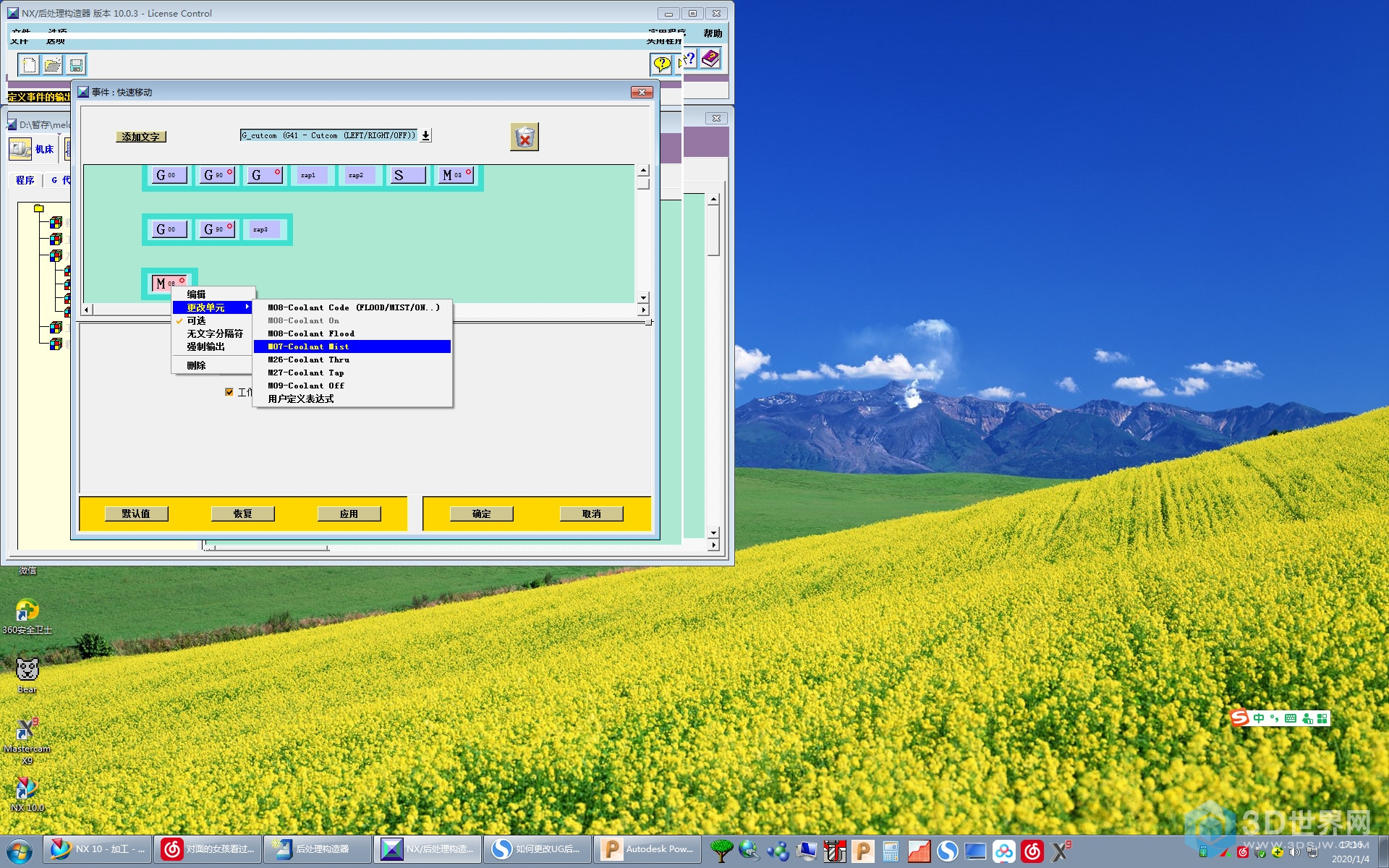Select the S spindle word block
The width and height of the screenshot is (1389, 868).
pos(407,175)
